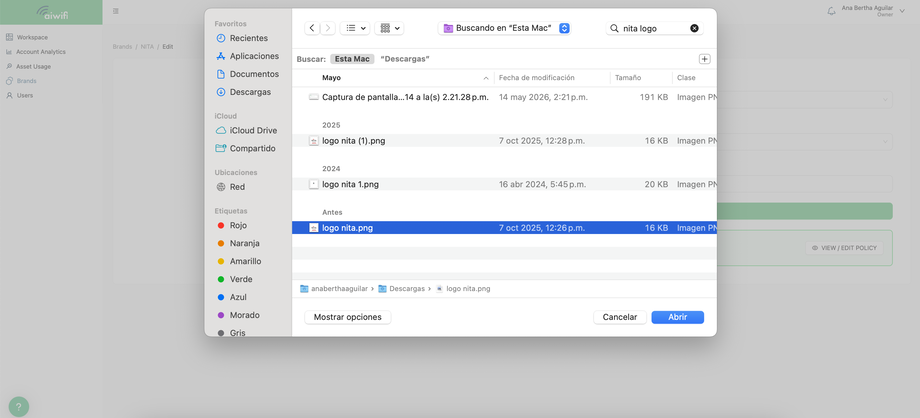Screen dimensions: 920x418
Task: Click the VIEW / EDIT POLICY button
Action: [844, 248]
